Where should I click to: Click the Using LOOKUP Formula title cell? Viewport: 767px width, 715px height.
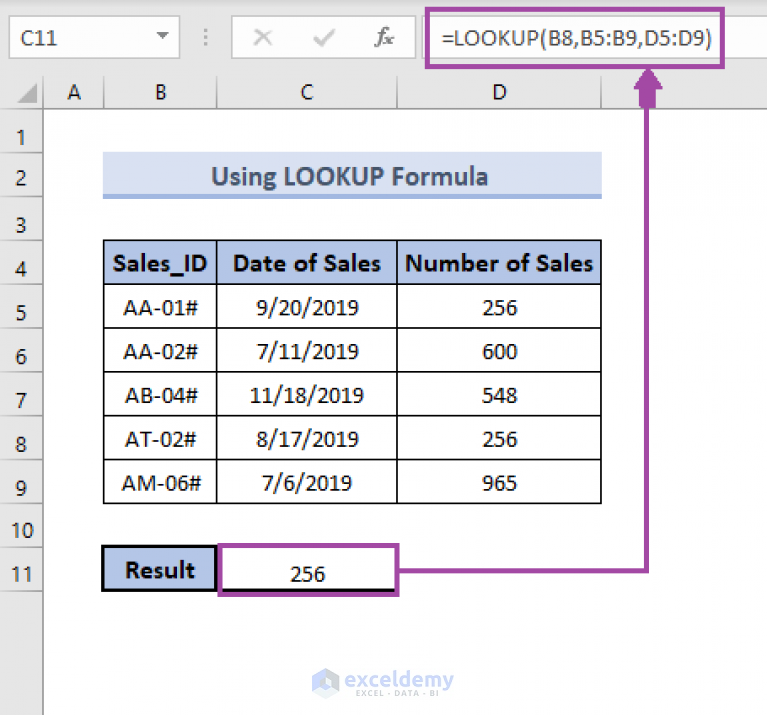[351, 177]
